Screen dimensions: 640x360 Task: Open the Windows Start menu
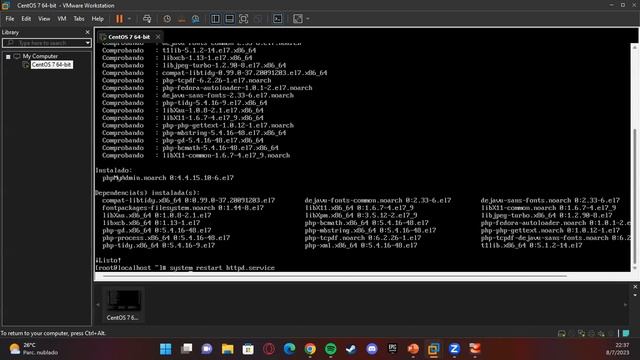click(166, 349)
